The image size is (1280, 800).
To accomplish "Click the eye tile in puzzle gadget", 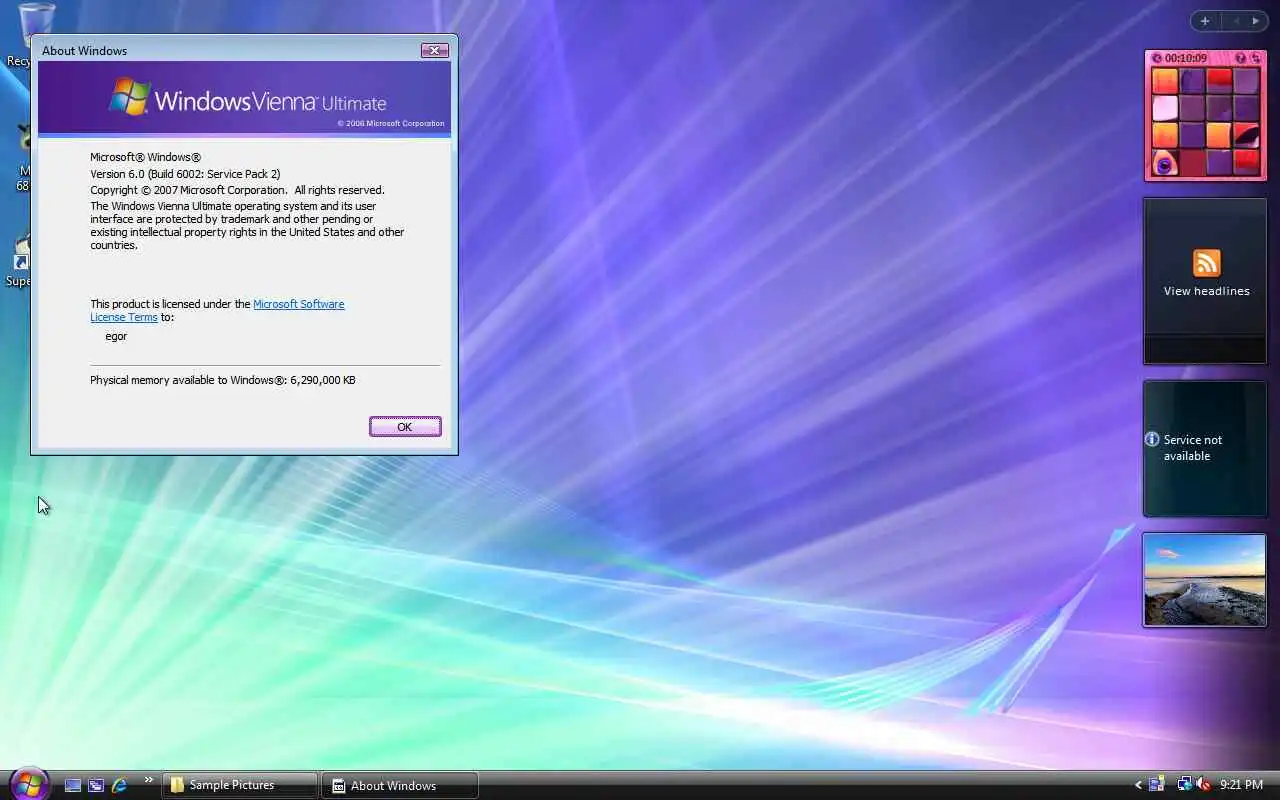I will [1164, 162].
